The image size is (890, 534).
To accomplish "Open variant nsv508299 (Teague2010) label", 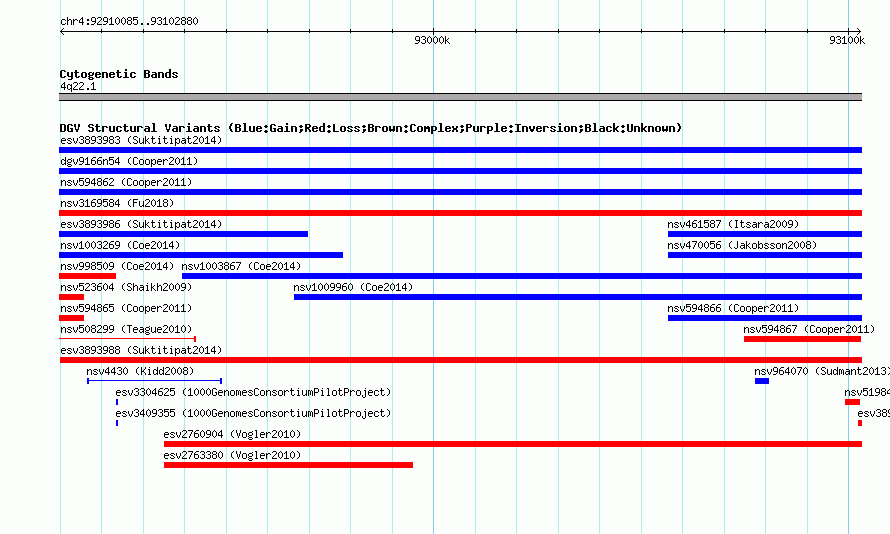I will (x=126, y=329).
